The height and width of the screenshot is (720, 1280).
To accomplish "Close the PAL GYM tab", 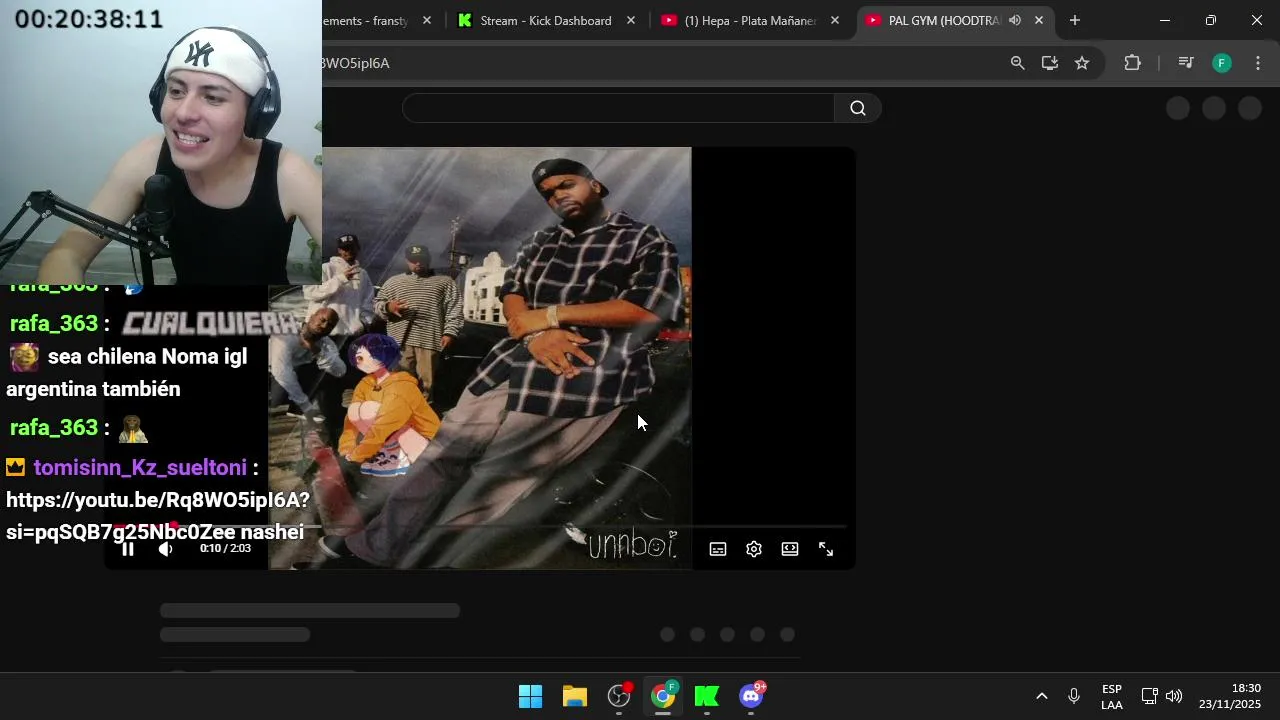I will coord(1039,20).
